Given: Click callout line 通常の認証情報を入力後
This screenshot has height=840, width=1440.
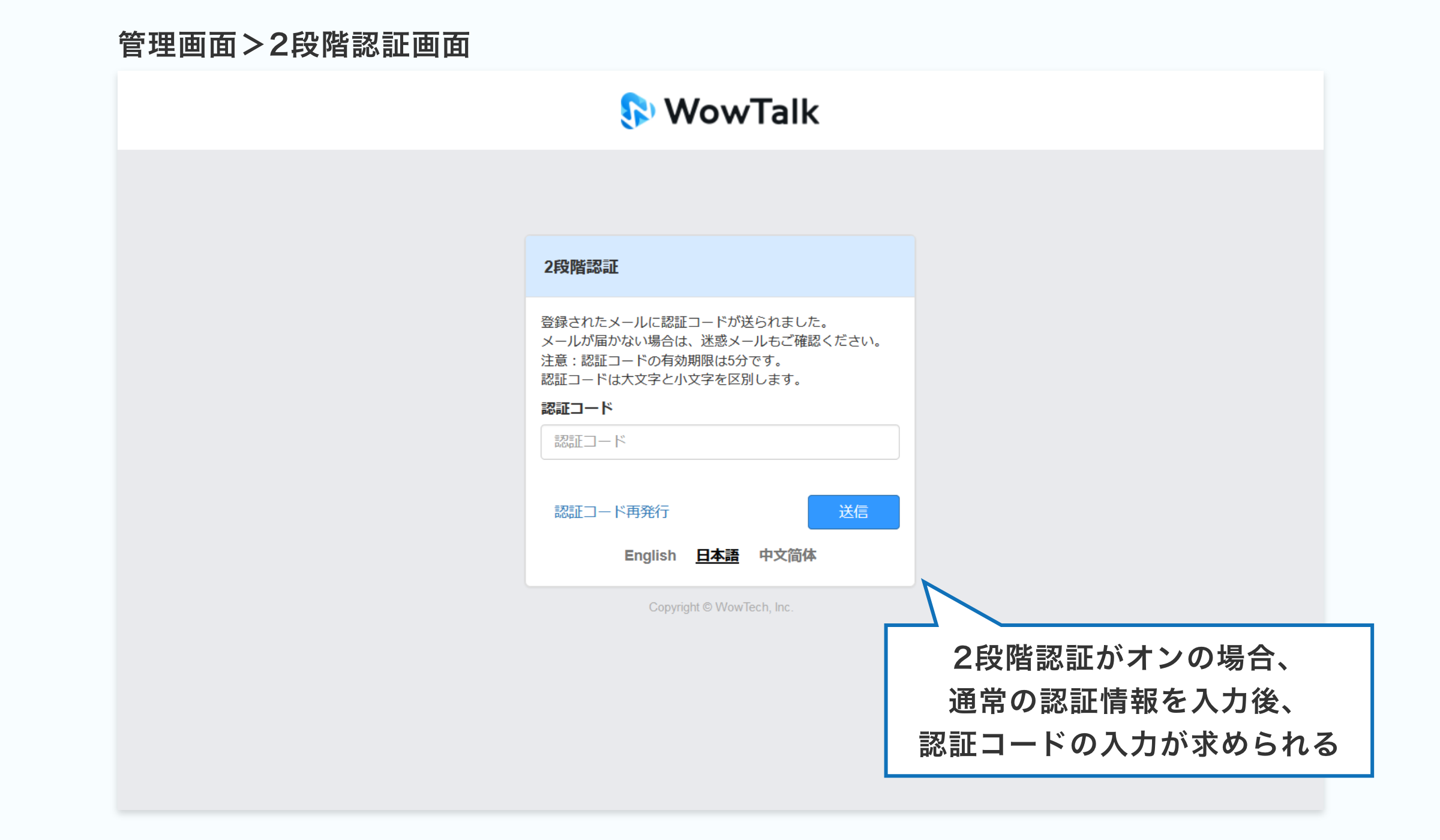Looking at the screenshot, I should click(x=1121, y=701).
